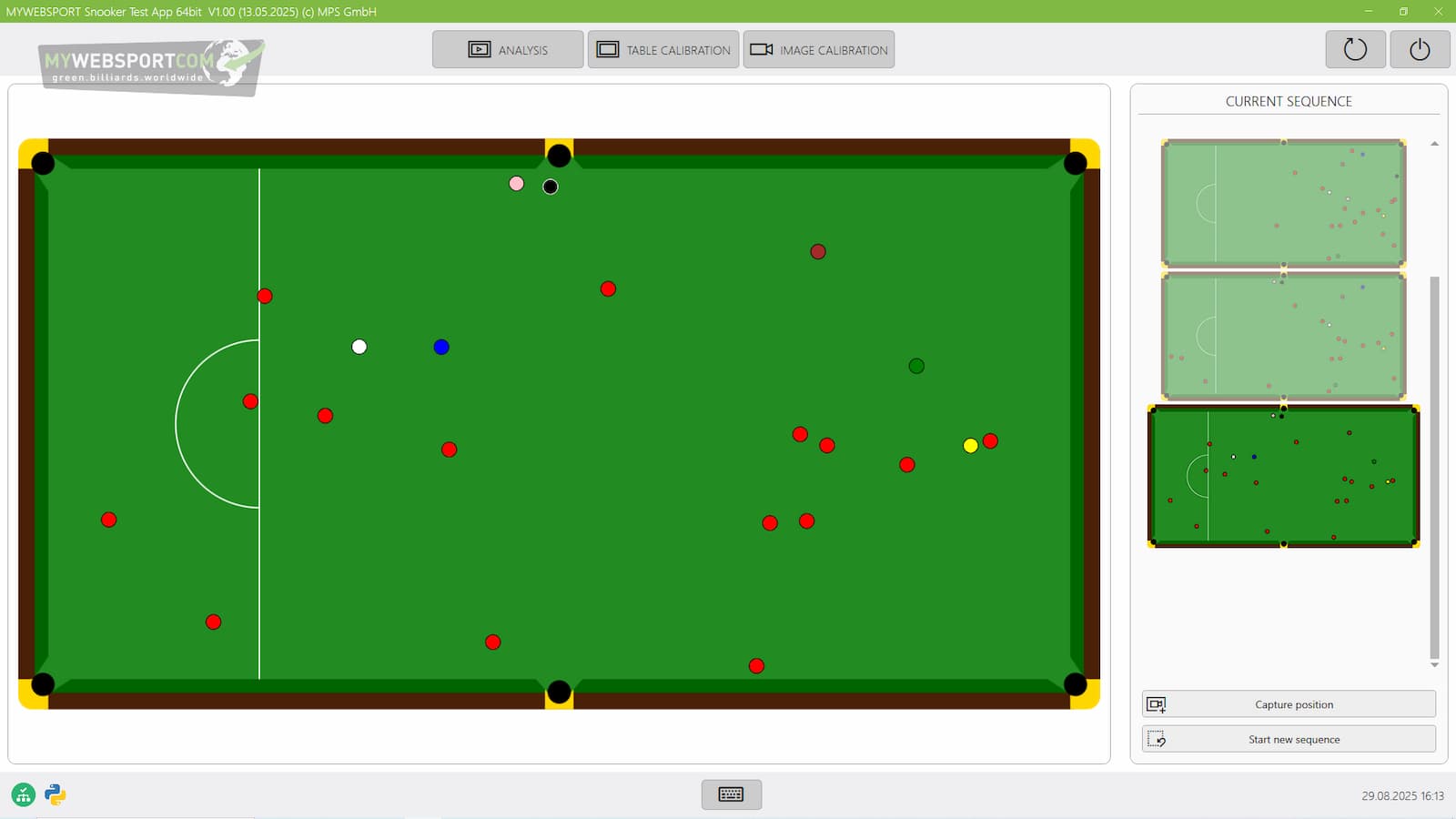Click the icon beside Start new sequence

tap(1157, 739)
